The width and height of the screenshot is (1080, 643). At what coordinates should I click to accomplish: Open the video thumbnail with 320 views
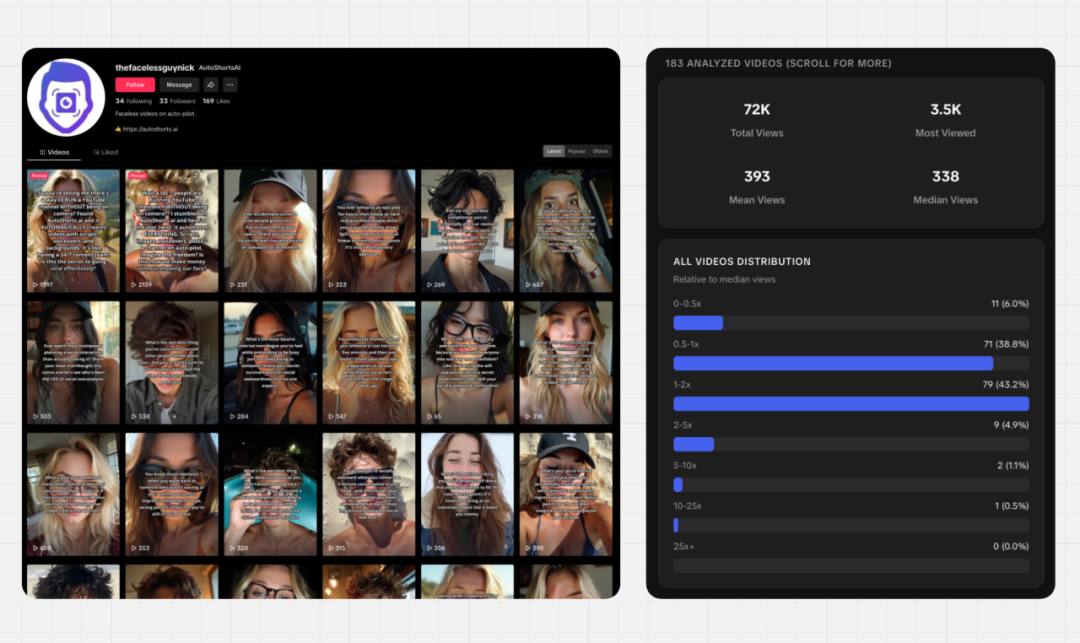(x=270, y=494)
